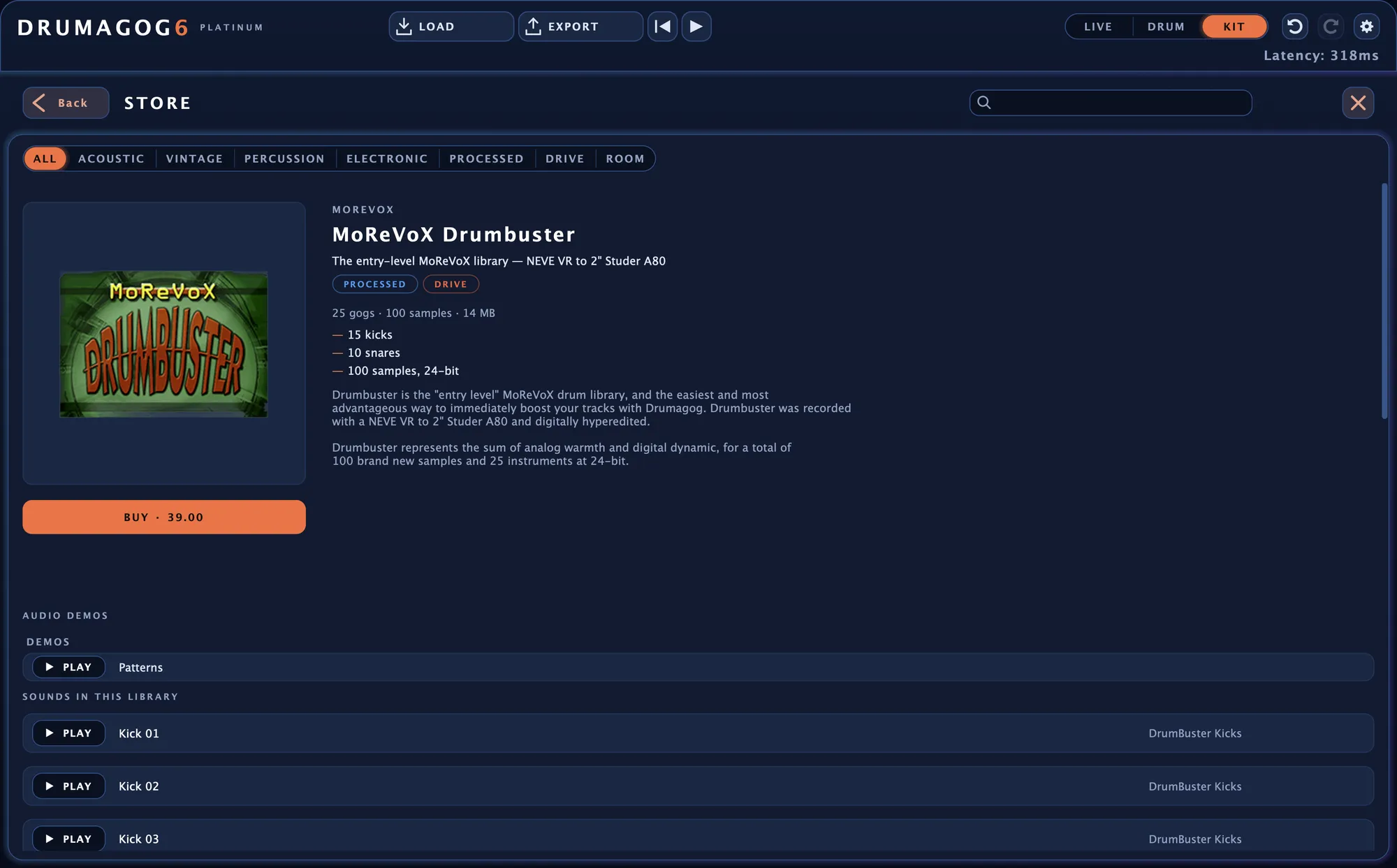
Task: Switch to Drum mode
Action: 1166,27
